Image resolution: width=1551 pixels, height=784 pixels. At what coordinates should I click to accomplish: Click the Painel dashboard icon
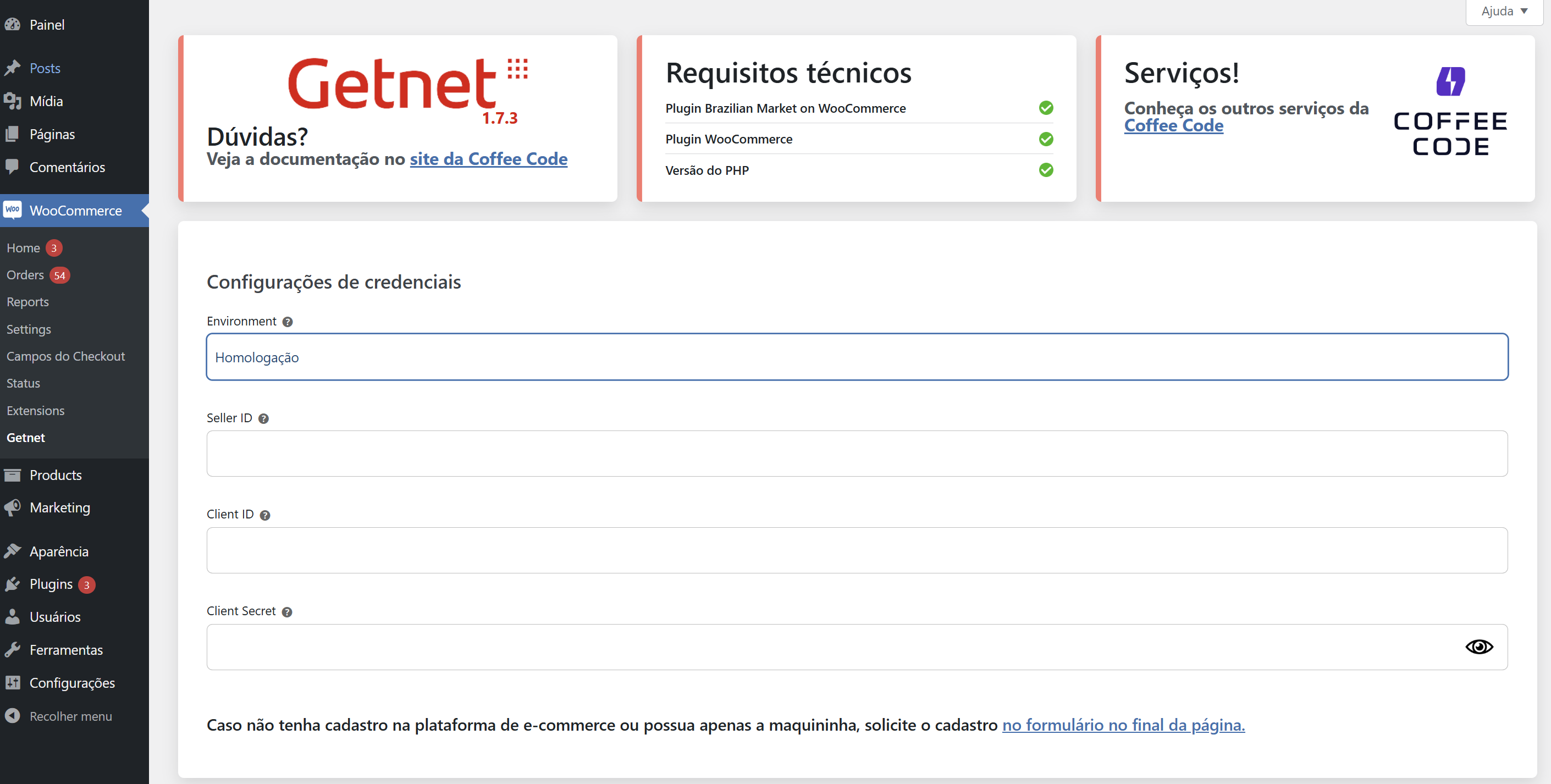13,25
